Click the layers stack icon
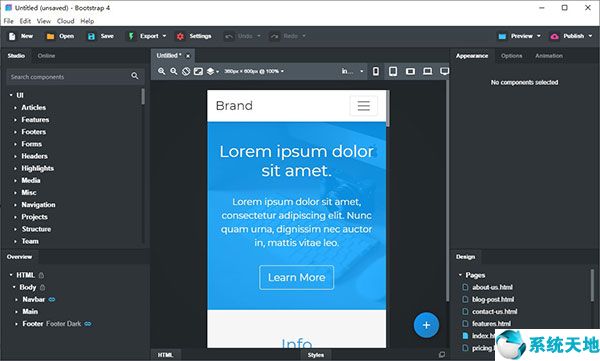 click(210, 71)
